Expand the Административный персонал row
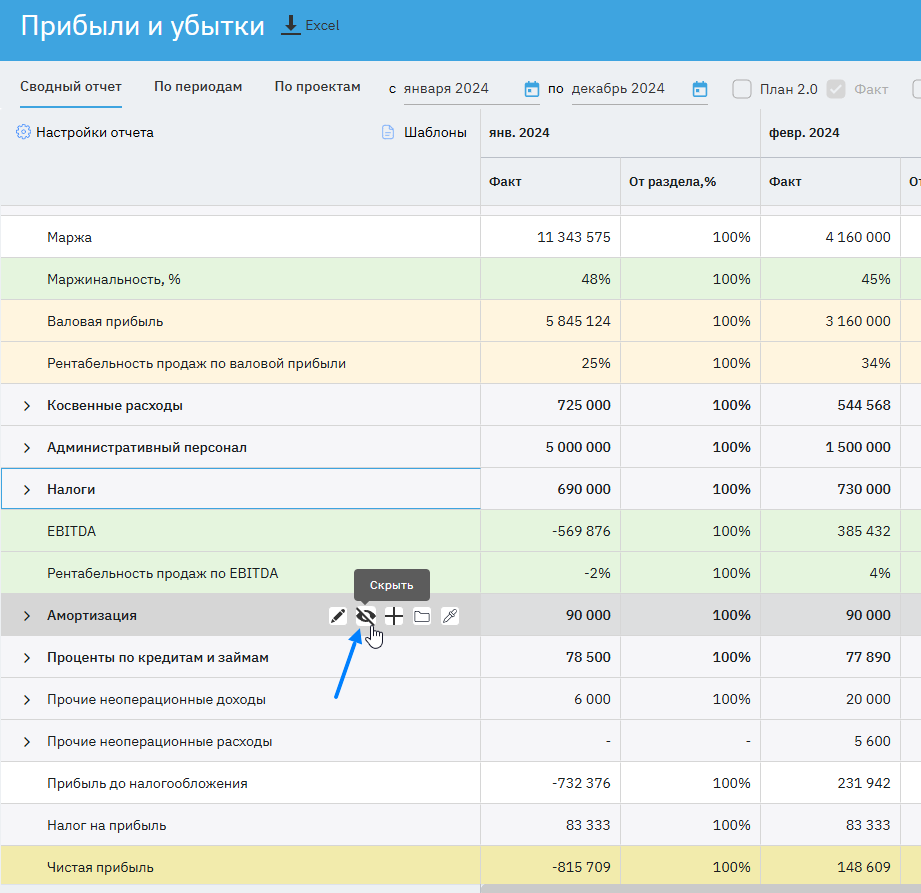This screenshot has height=893, width=921. click(x=27, y=448)
